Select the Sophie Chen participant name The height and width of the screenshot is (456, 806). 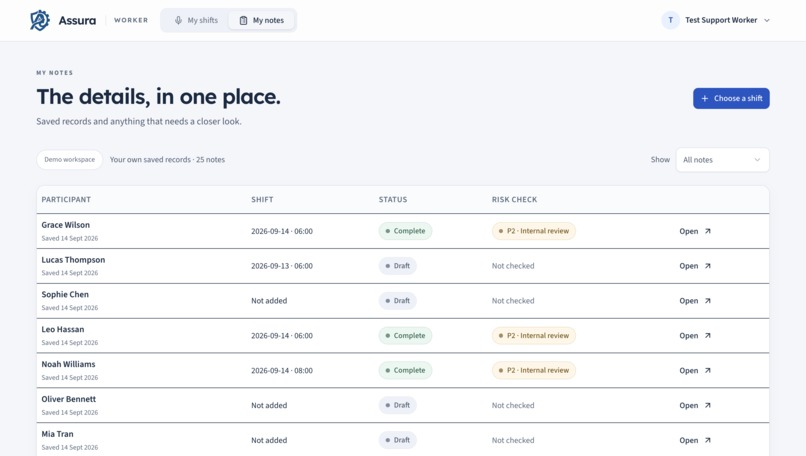65,295
